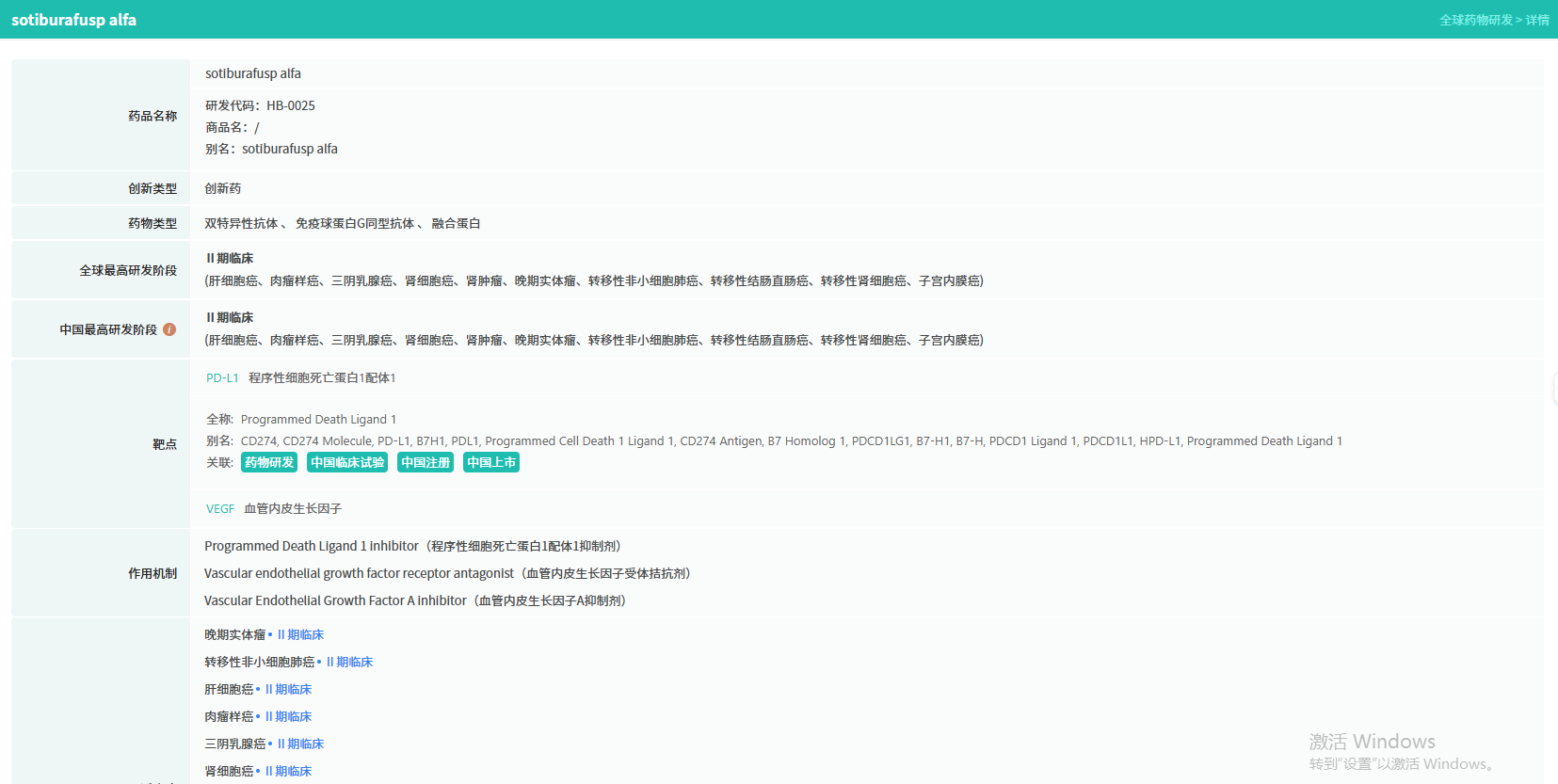The height and width of the screenshot is (784, 1558).
Task: Click the 全称 Programmed Death Ligand 1 line
Action: 301,420
